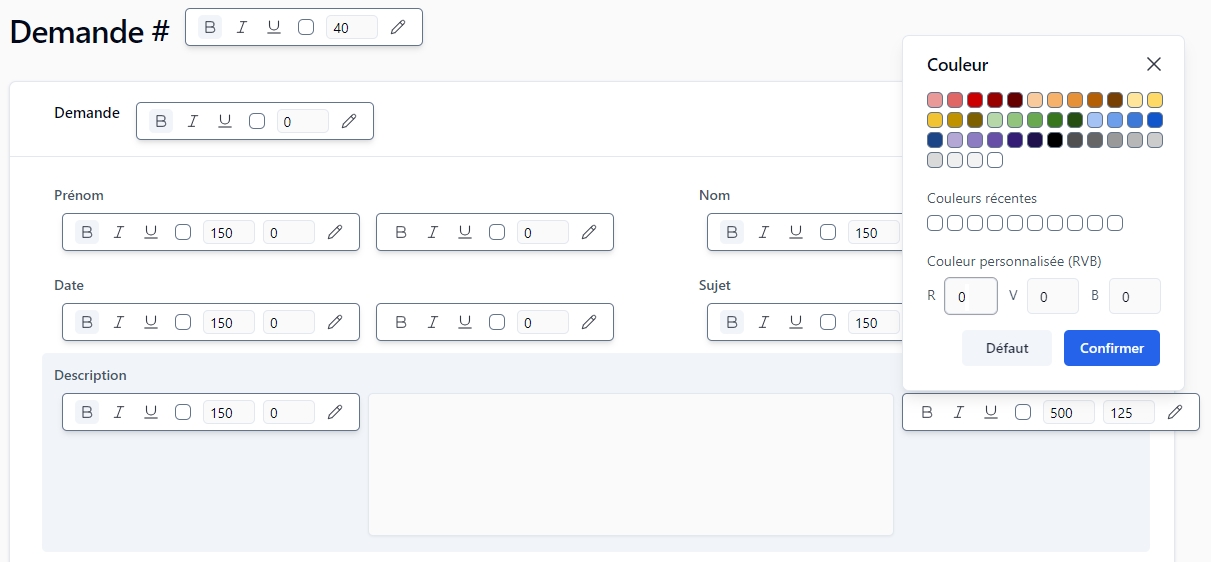Screen dimensions: 1211x562
Task: Click pencil icon in toolbar with 125 value
Action: [1175, 412]
